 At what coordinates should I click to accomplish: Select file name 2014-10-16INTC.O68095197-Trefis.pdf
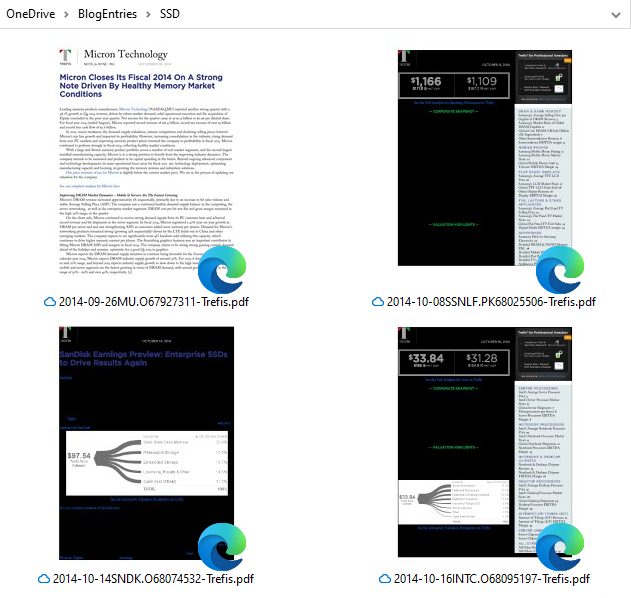tap(492, 579)
